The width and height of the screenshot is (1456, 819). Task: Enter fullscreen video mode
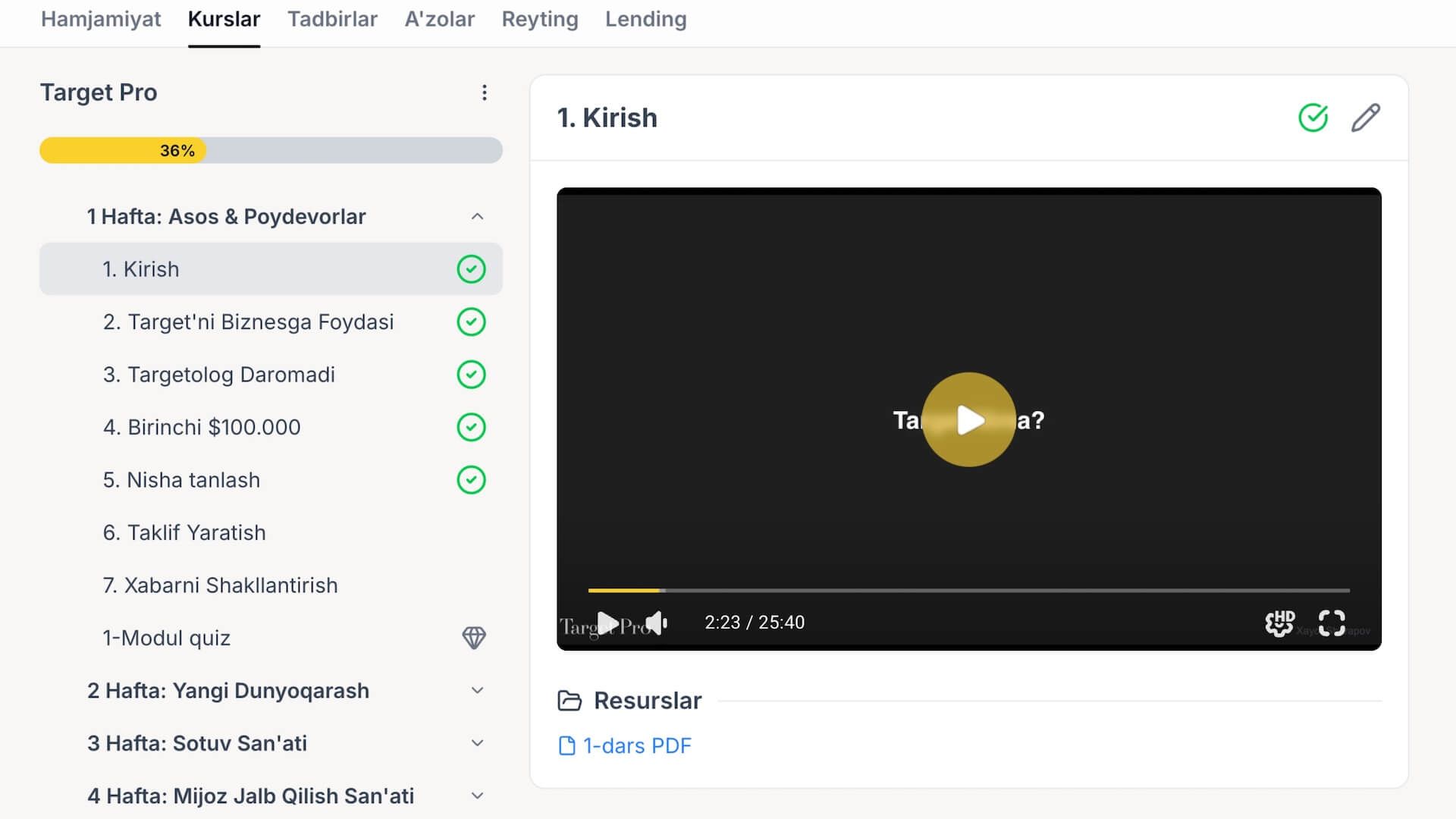coord(1332,623)
